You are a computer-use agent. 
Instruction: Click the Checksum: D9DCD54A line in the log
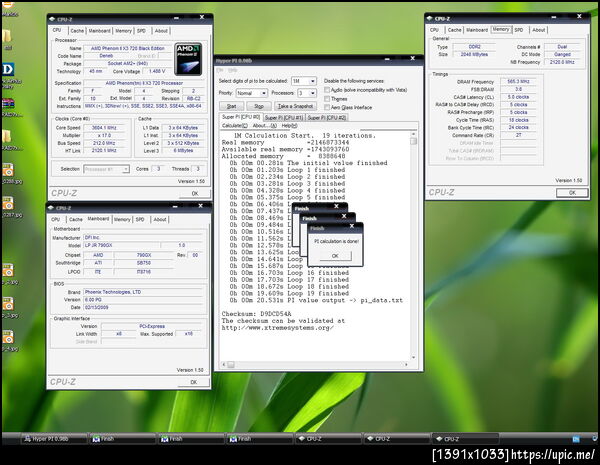click(256, 314)
